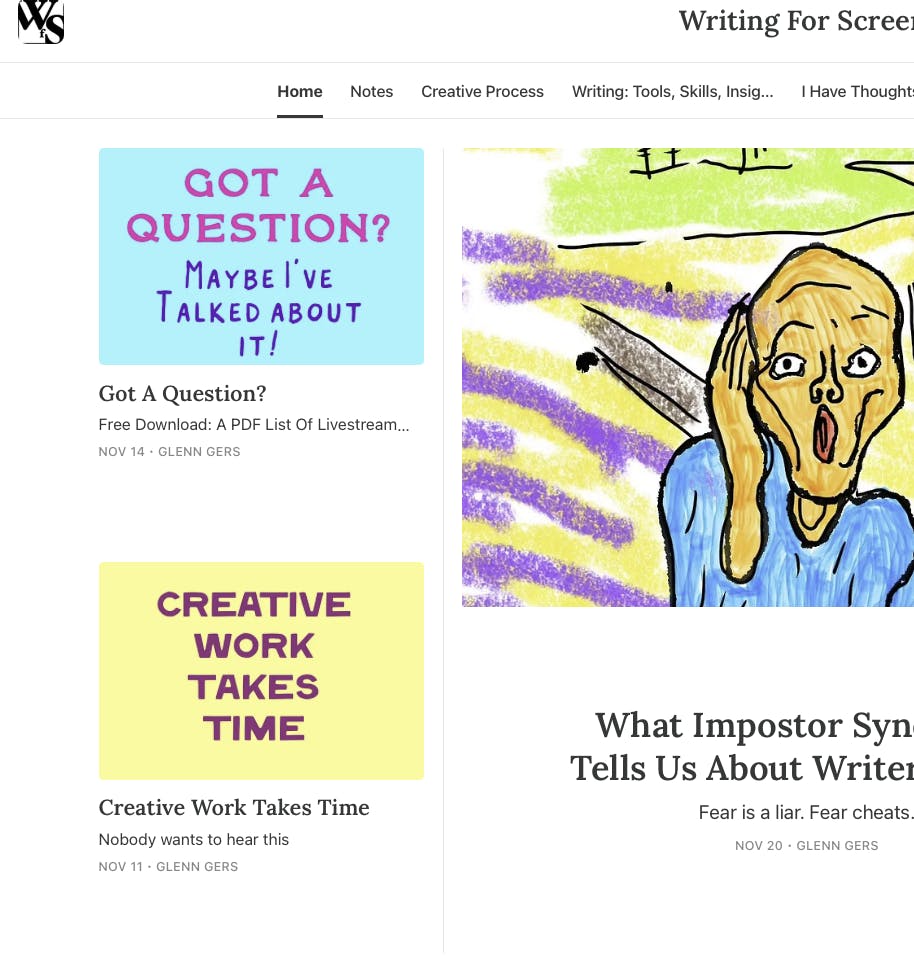
Task: Open the Scream drawing featured image
Action: [688, 378]
